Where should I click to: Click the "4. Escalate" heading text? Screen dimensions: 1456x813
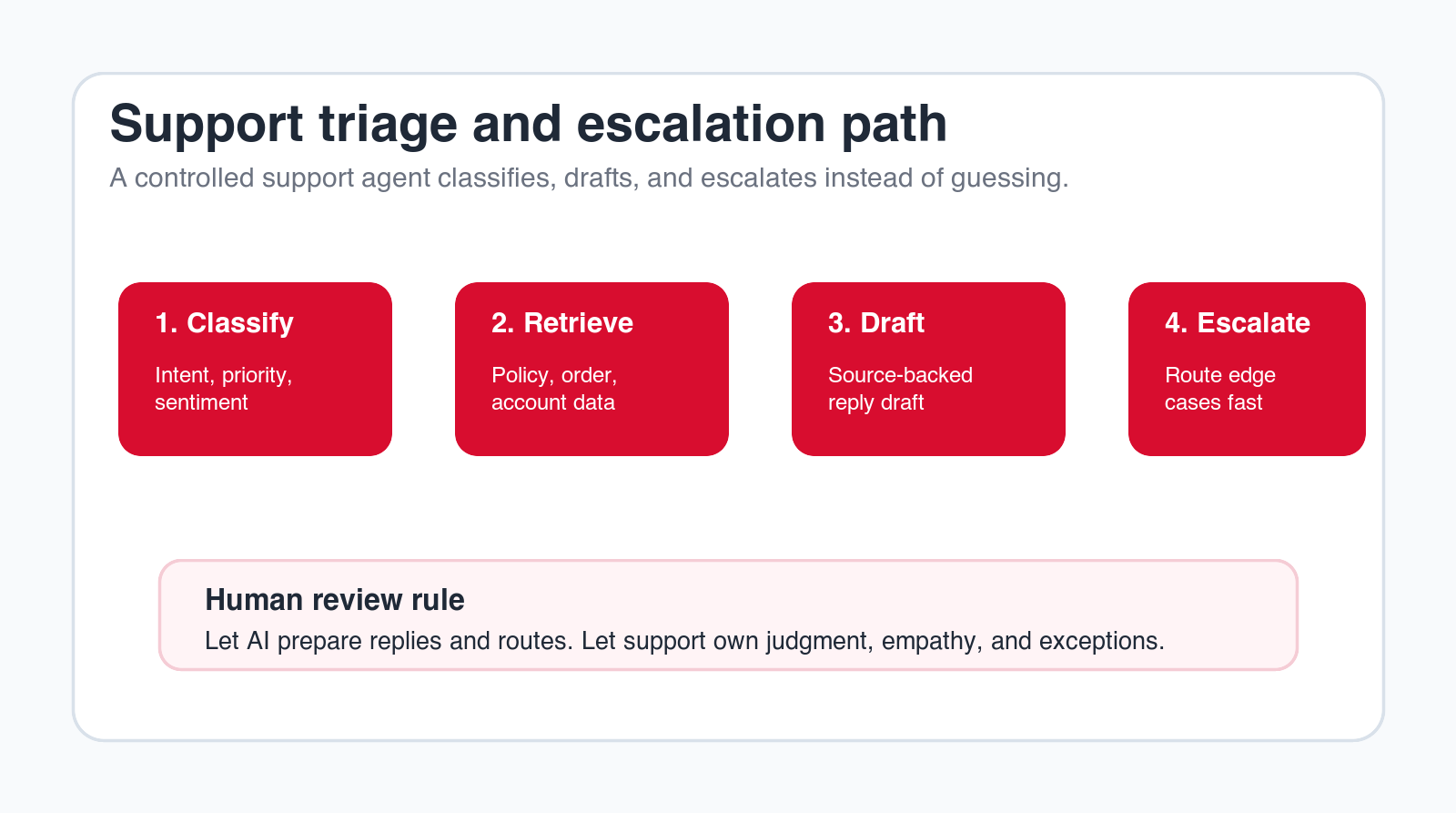click(x=1238, y=323)
